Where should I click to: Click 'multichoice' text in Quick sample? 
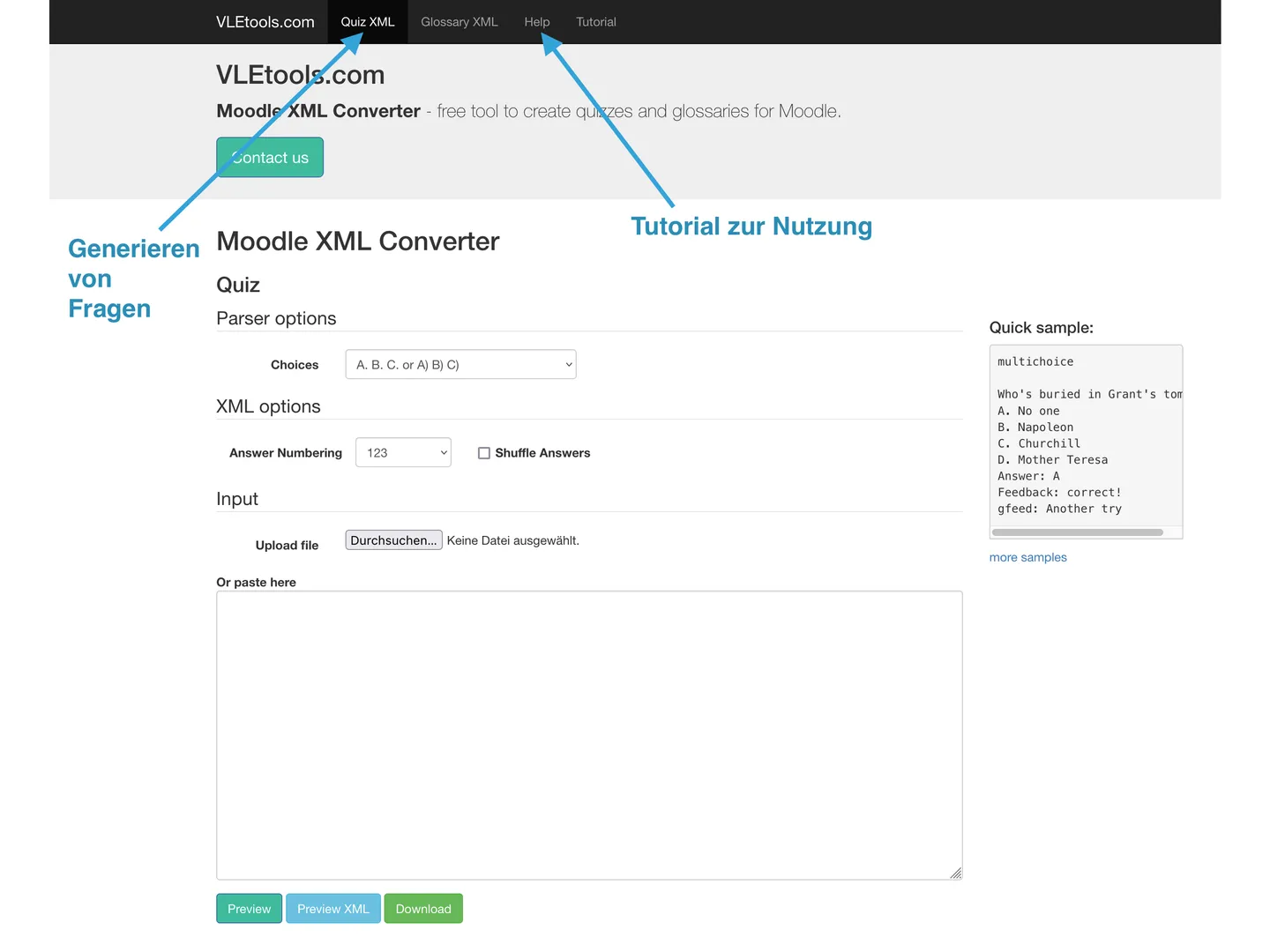pyautogui.click(x=1035, y=361)
